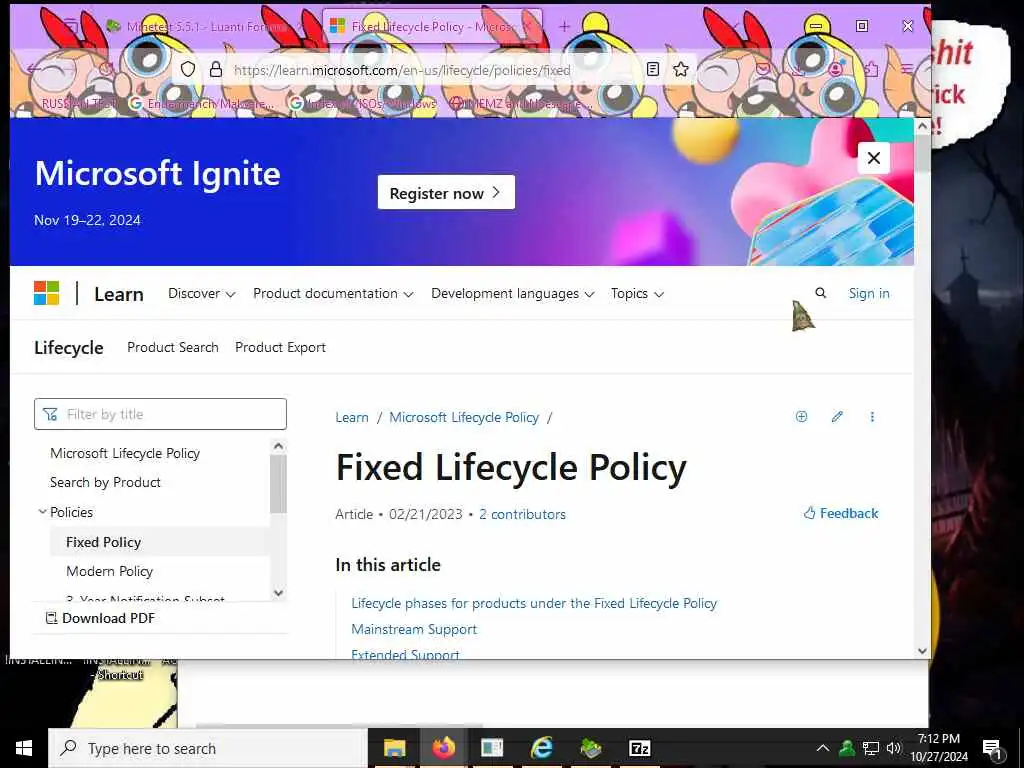Close the Microsoft Ignite banner

click(874, 158)
